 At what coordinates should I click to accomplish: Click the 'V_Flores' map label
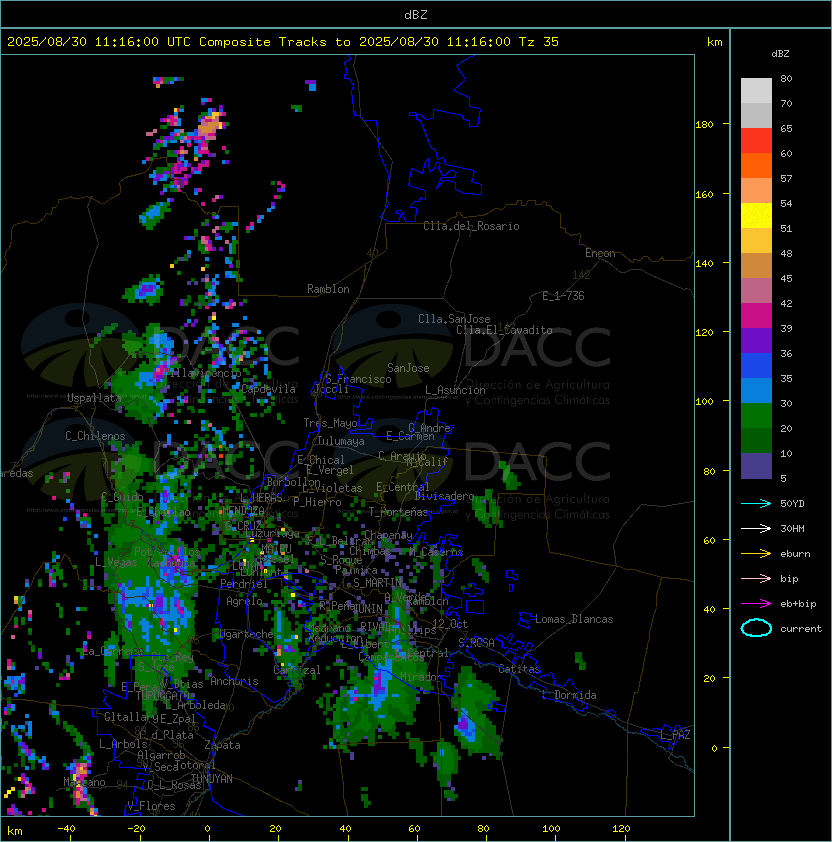(151, 806)
